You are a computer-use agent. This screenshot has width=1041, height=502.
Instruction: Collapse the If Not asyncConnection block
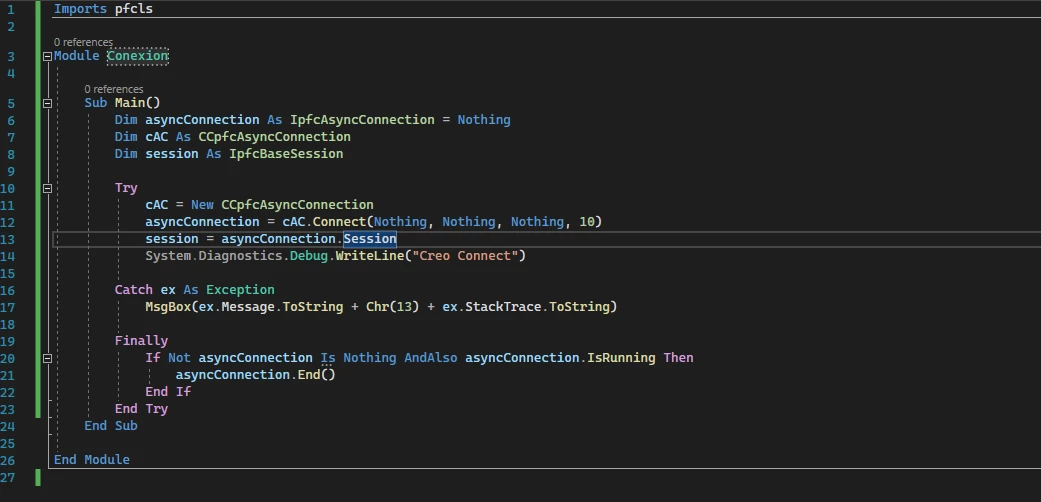coord(47,358)
